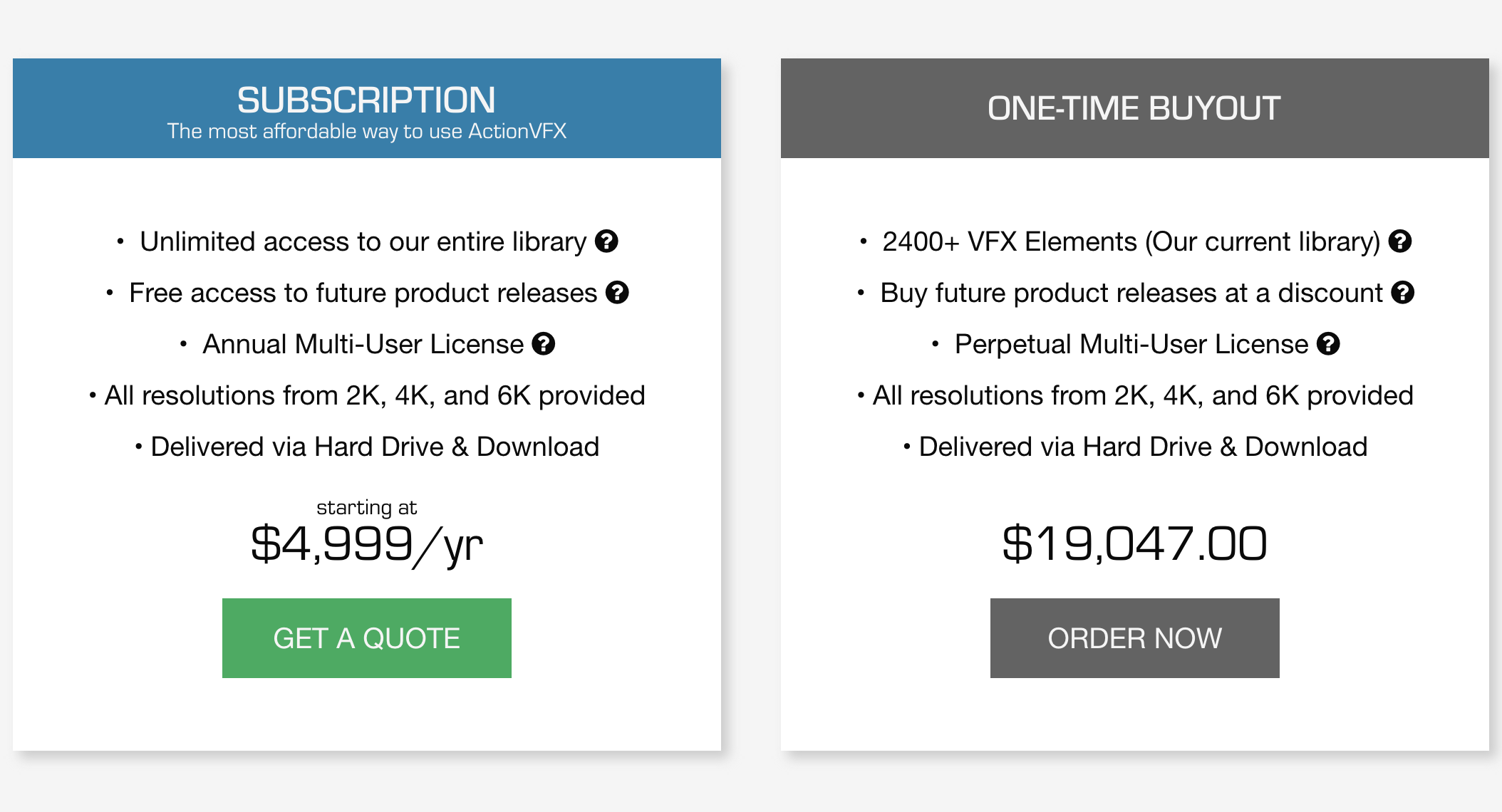The height and width of the screenshot is (812, 1502).
Task: Click "2400+ VFX Elements" feature text
Action: click(x=1131, y=242)
